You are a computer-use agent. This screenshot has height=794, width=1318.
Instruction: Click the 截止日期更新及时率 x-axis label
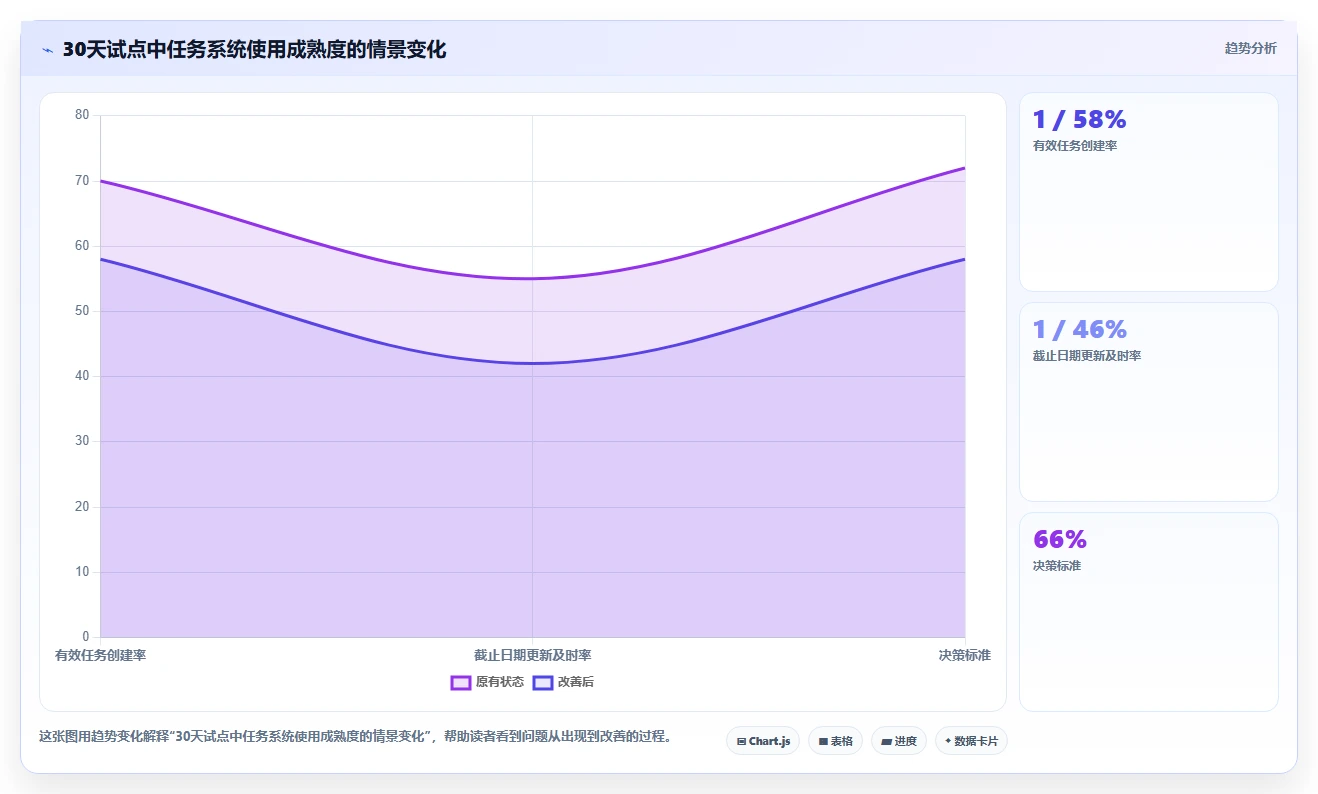[532, 655]
